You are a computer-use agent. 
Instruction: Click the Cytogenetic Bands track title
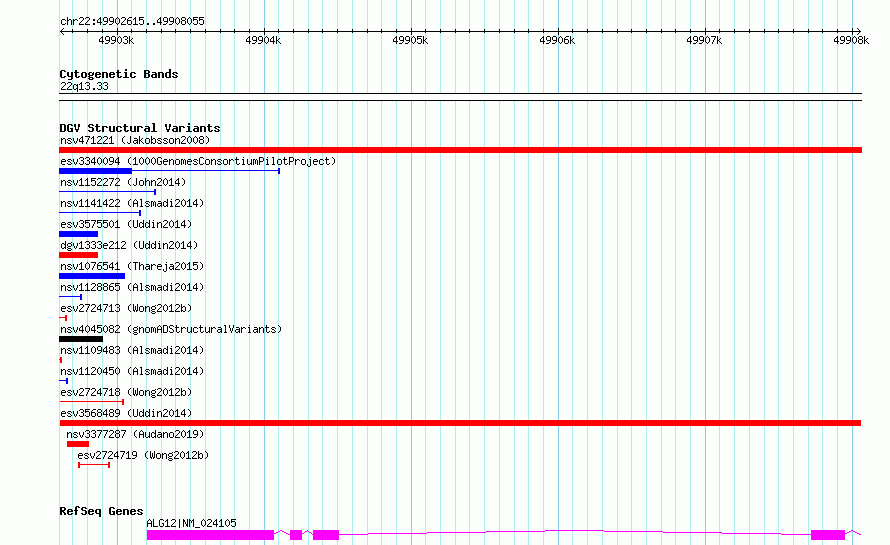coord(119,74)
